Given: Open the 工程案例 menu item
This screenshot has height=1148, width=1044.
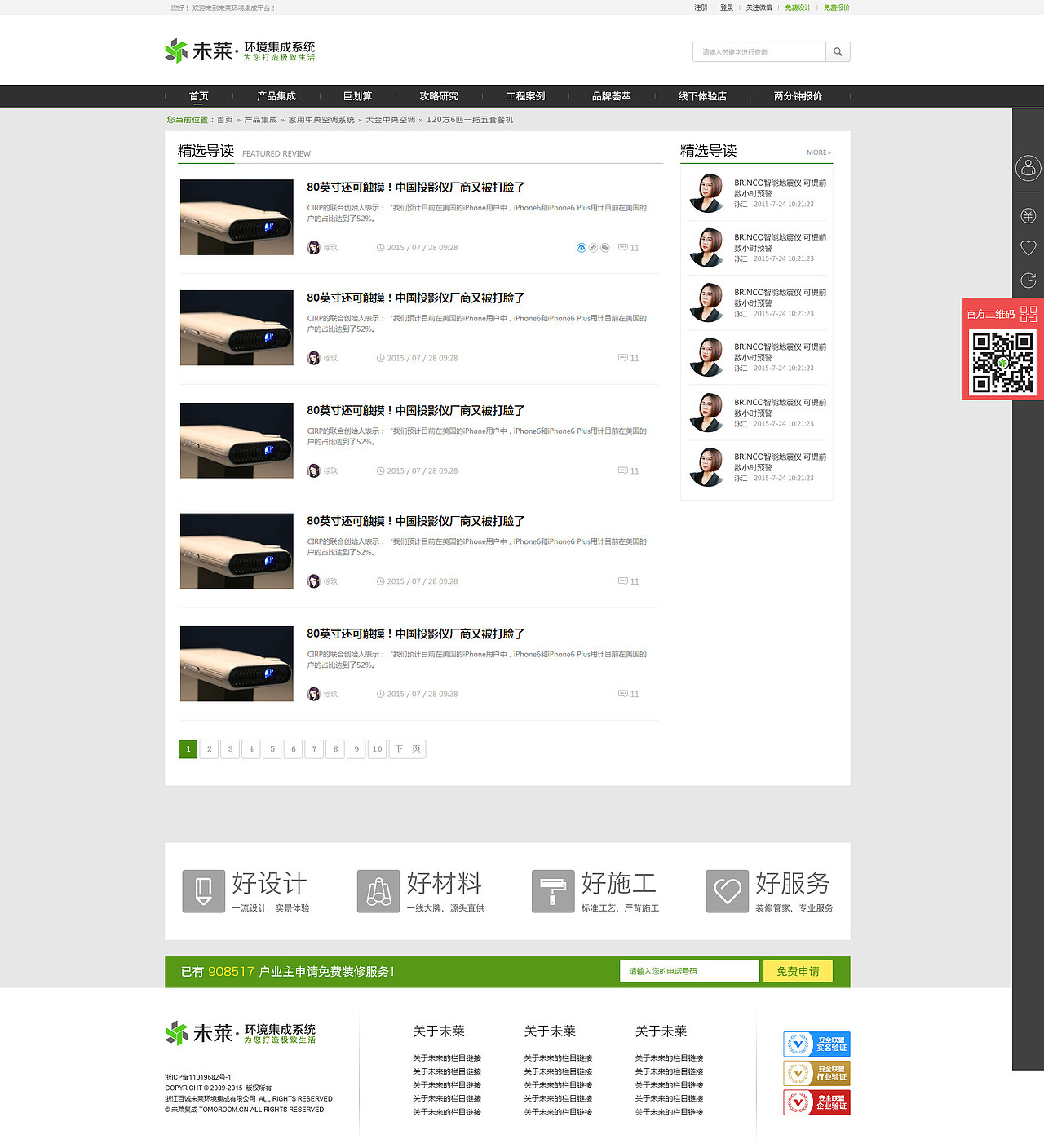Looking at the screenshot, I should 525,95.
